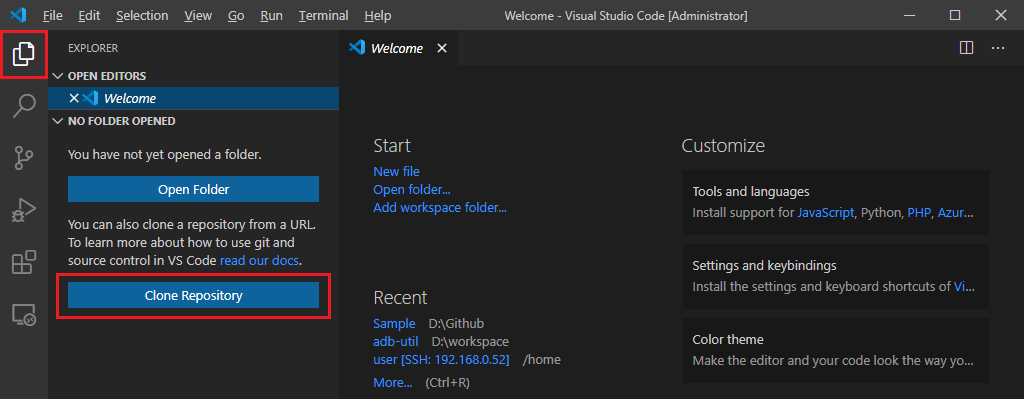Close the Welcome editor tab
The image size is (1024, 399).
pyautogui.click(x=442, y=48)
